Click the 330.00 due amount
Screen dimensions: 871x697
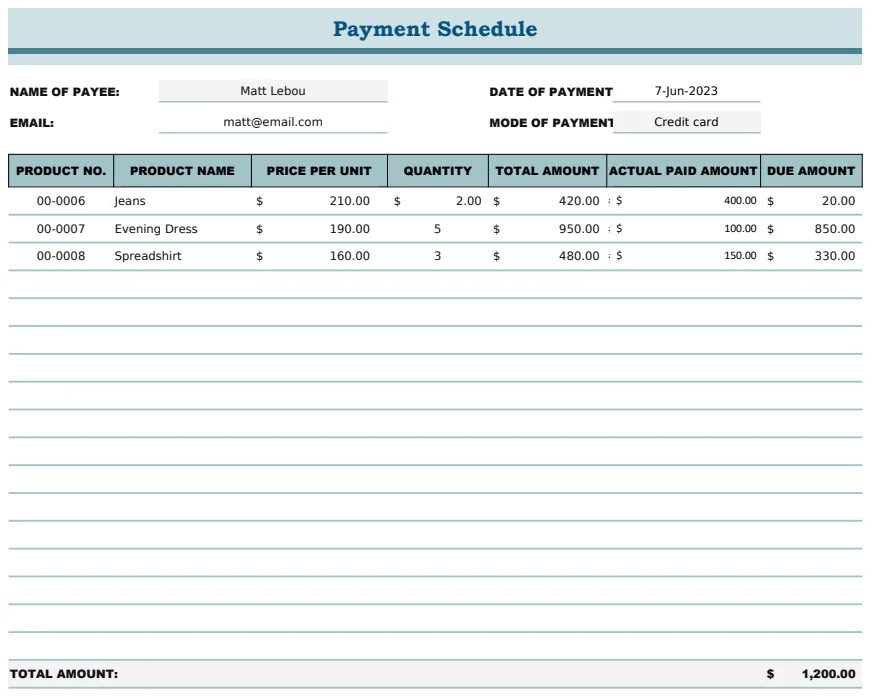click(834, 256)
